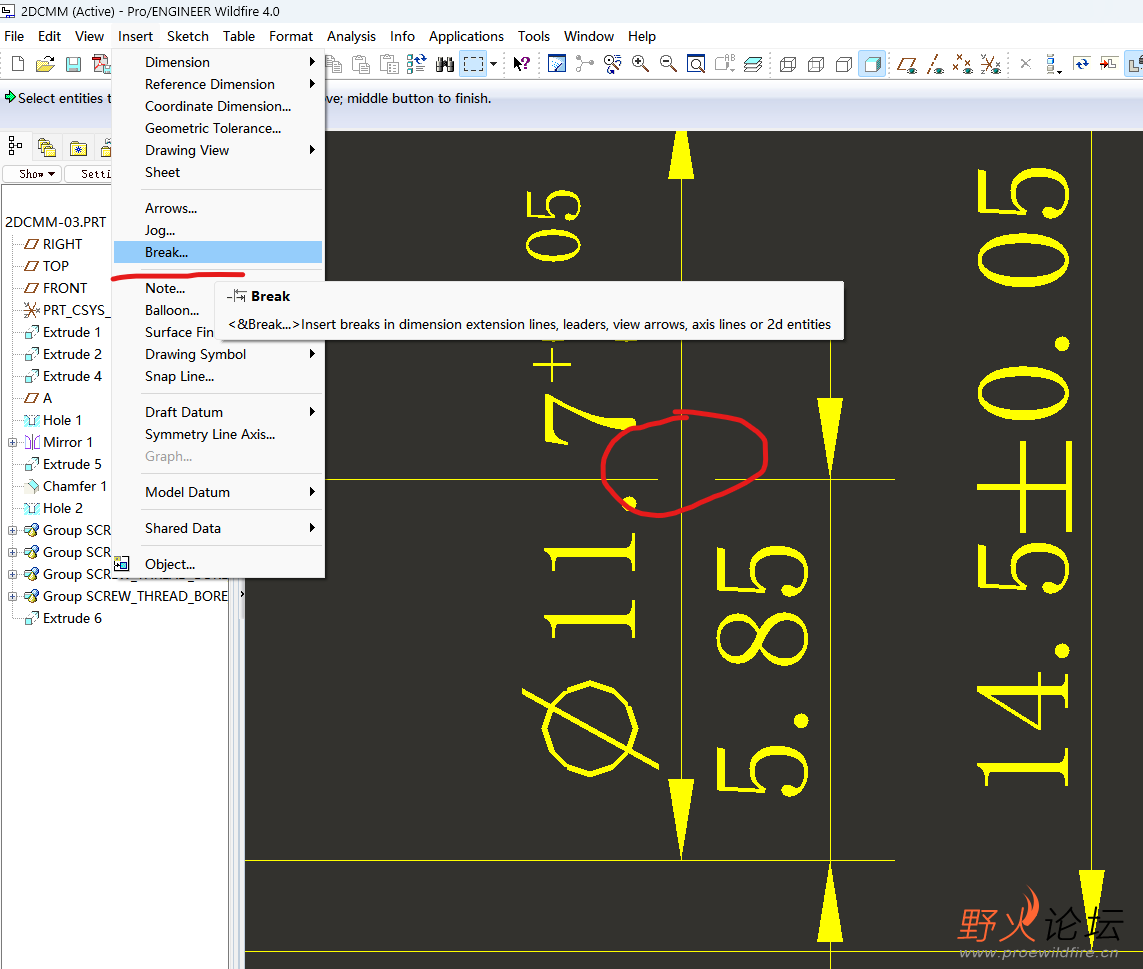Click the regenerate/update list icon
The image size is (1143, 969).
pyautogui.click(x=416, y=64)
